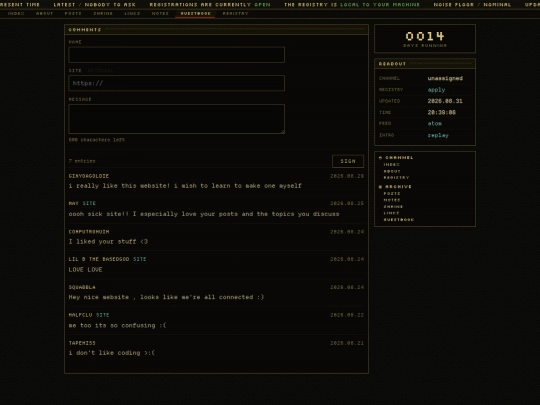Open Links in the top navigation bar
The width and height of the screenshot is (540, 405).
(132, 13)
